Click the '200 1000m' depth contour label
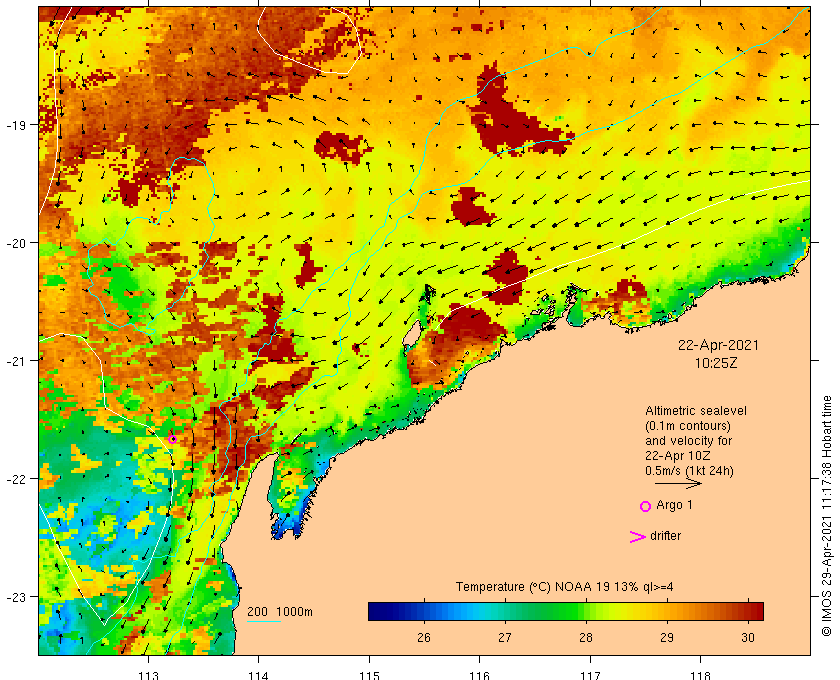This screenshot has height=680, width=840. (x=280, y=612)
